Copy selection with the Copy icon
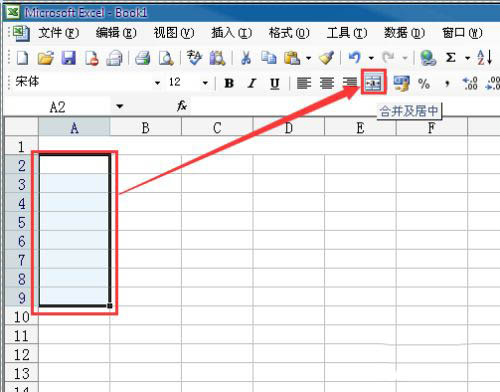500x392 pixels. pos(269,58)
